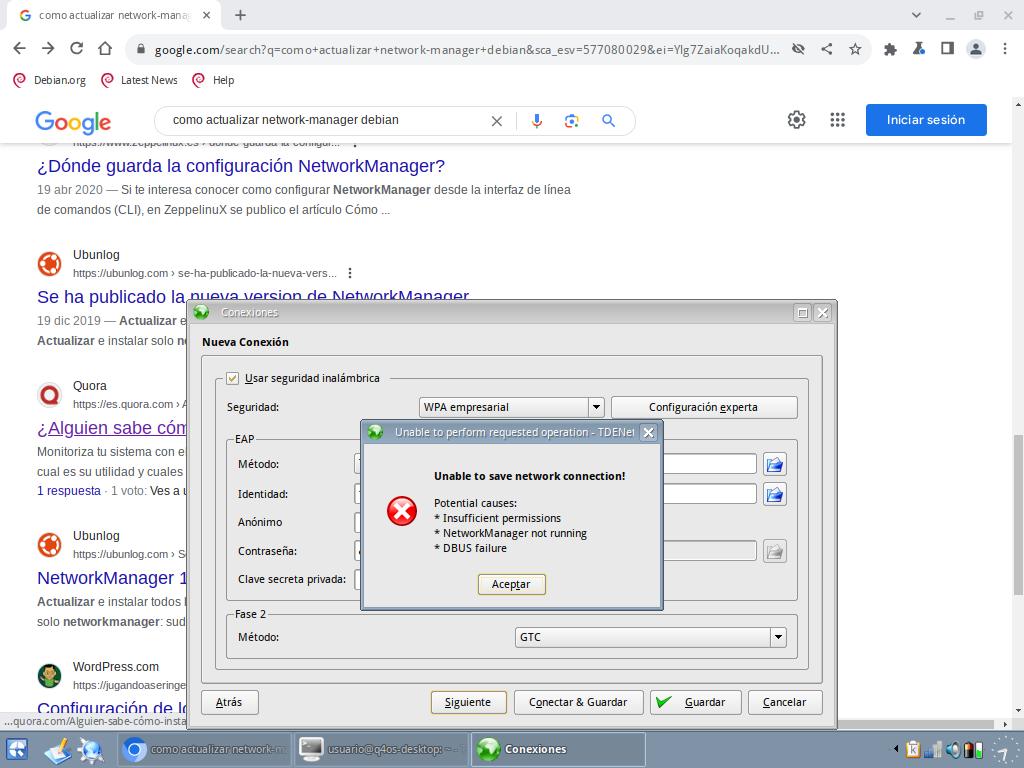The image size is (1024, 768).
Task: Toggle the 'Usar seguridad inalámbrica' checkbox
Action: pos(233,378)
